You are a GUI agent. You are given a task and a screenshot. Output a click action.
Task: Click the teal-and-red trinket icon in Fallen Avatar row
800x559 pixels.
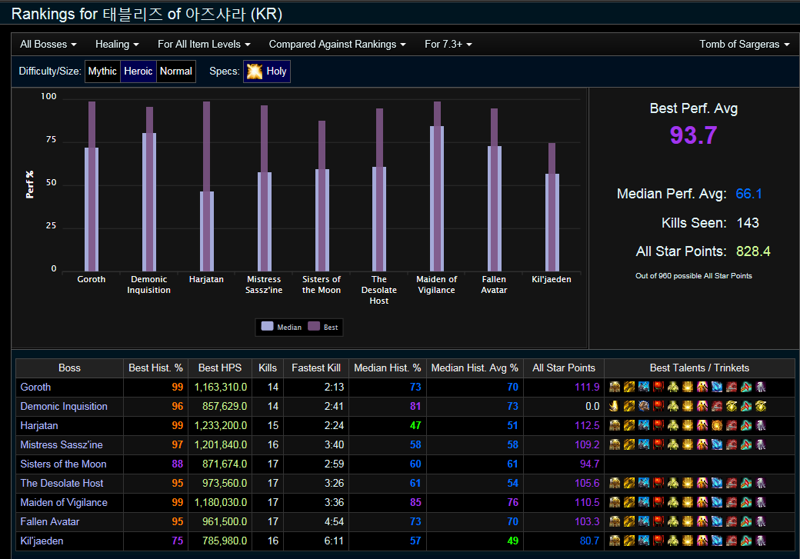(746, 522)
